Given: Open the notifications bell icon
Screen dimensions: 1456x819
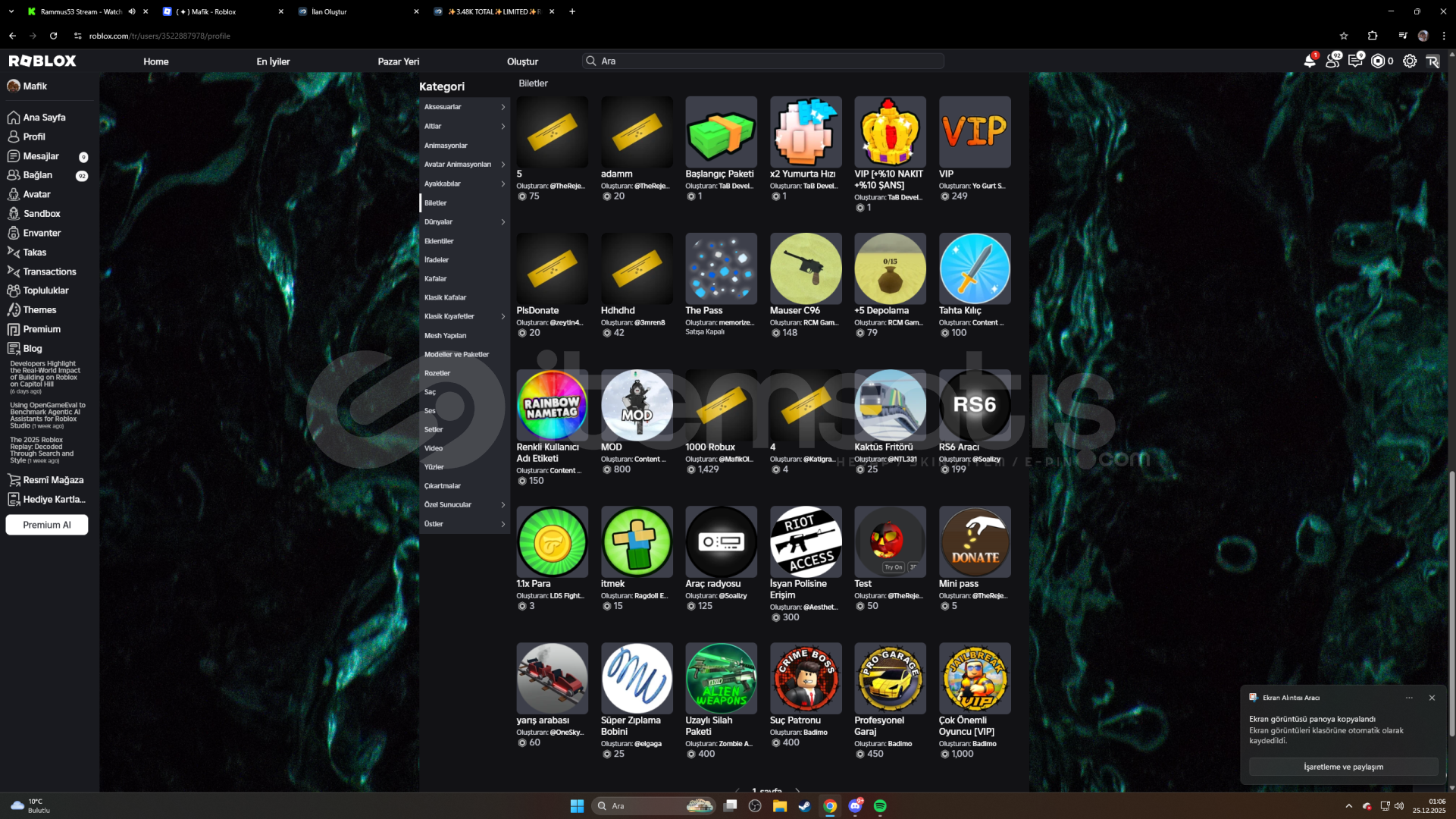Looking at the screenshot, I should pyautogui.click(x=1309, y=61).
